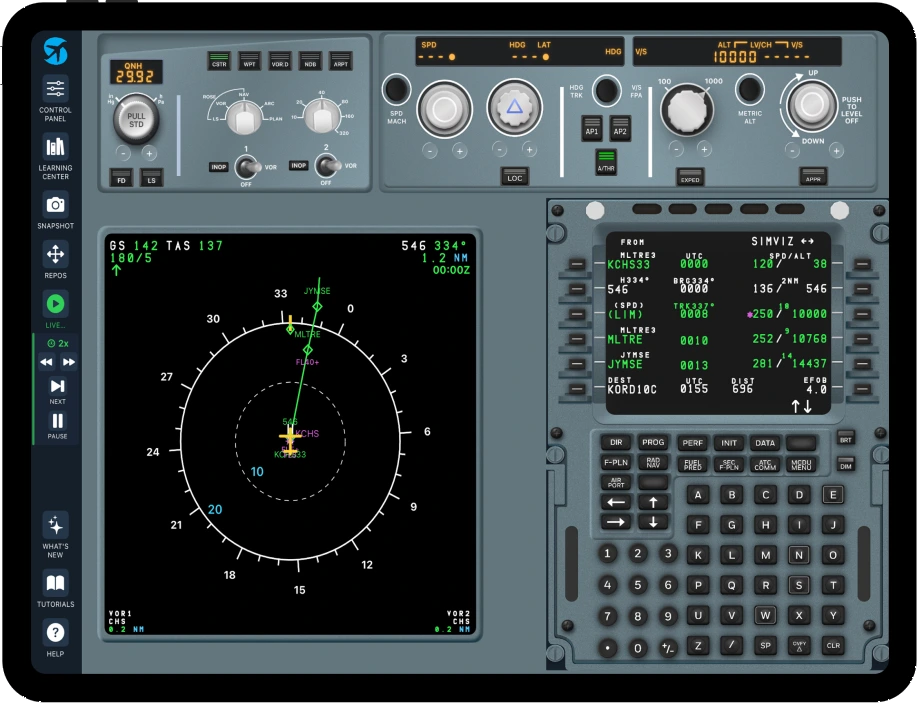Decrease heading with minus button
The height and width of the screenshot is (703, 917).
499,150
